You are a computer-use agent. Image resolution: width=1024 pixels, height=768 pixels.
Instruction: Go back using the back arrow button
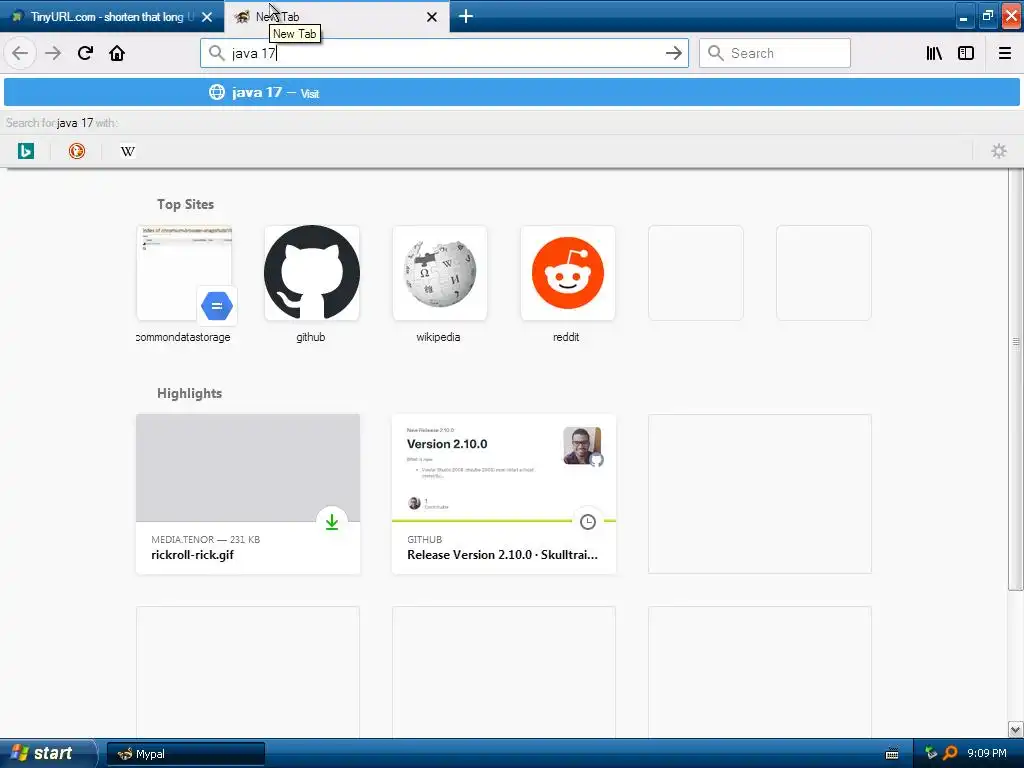20,53
